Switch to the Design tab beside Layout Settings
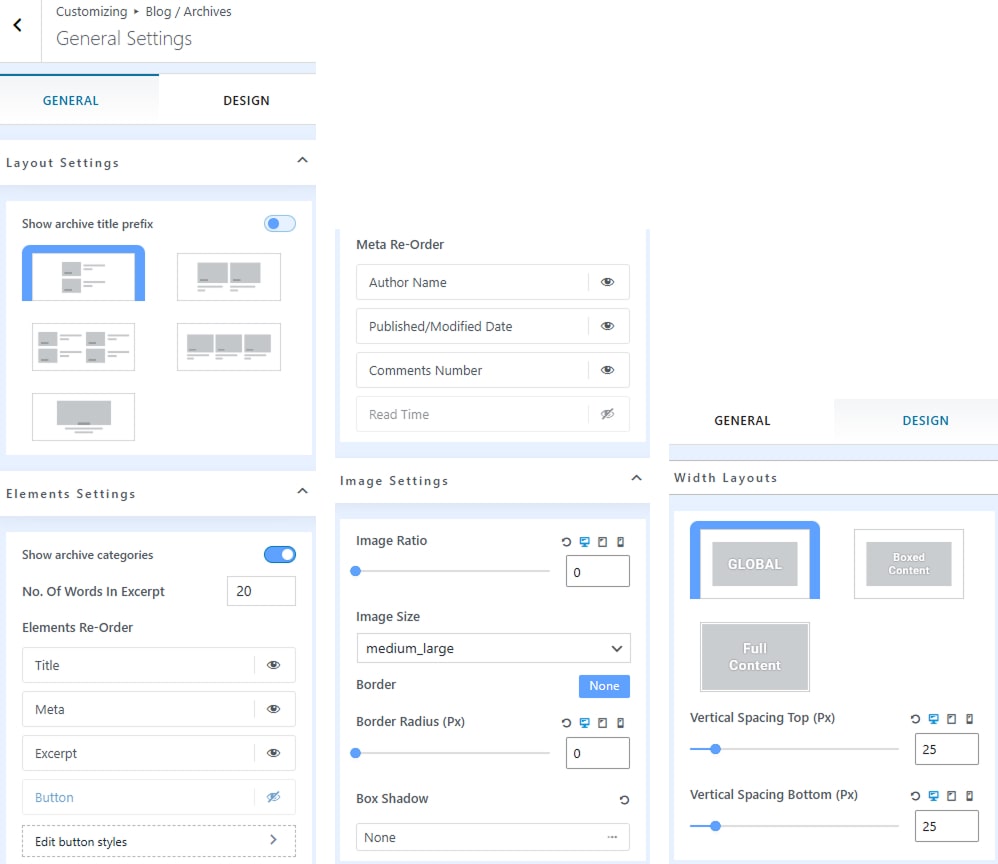Viewport: 998px width, 864px height. click(246, 101)
